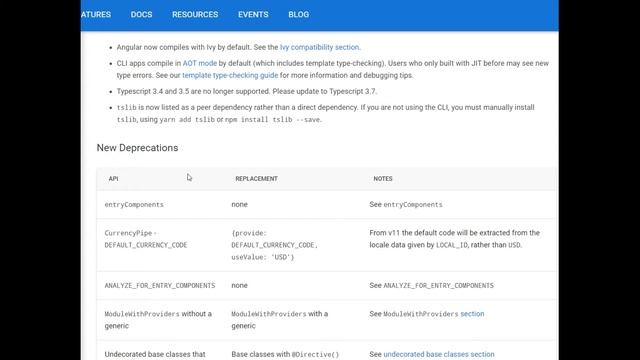
Task: Open the RESOURCES navigation item
Action: pyautogui.click(x=195, y=14)
